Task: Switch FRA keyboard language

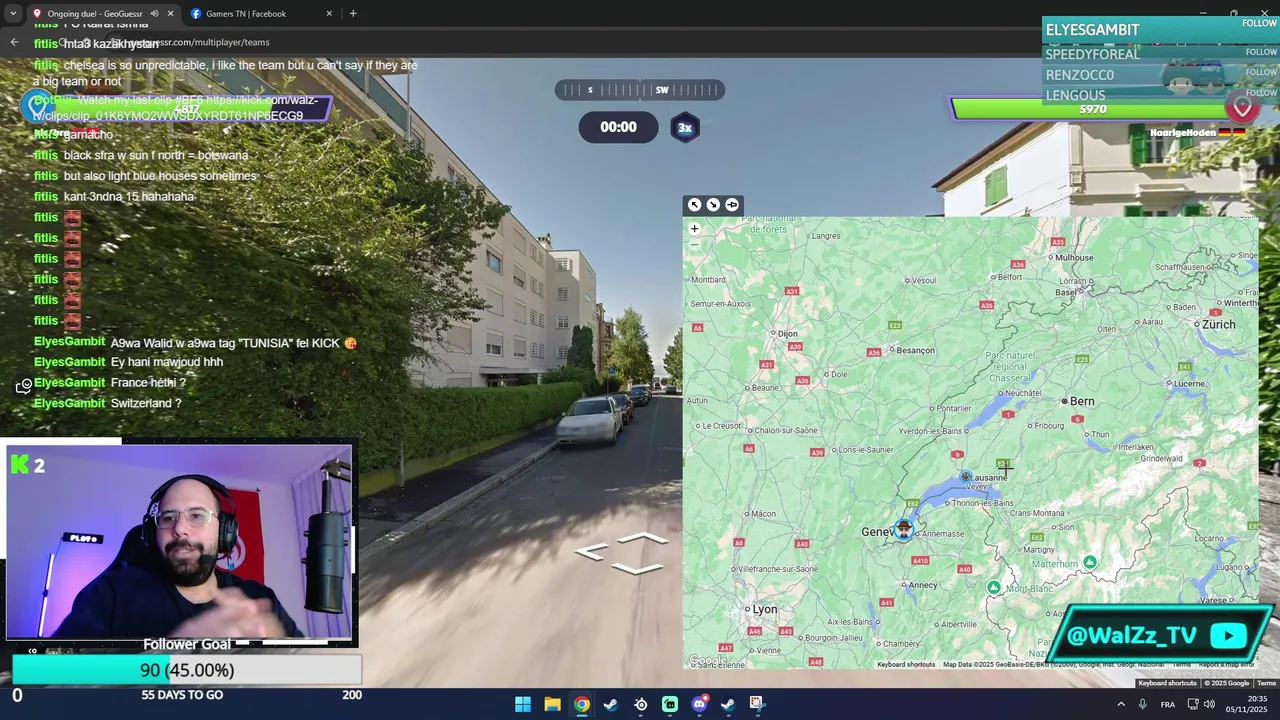Action: [x=1168, y=704]
